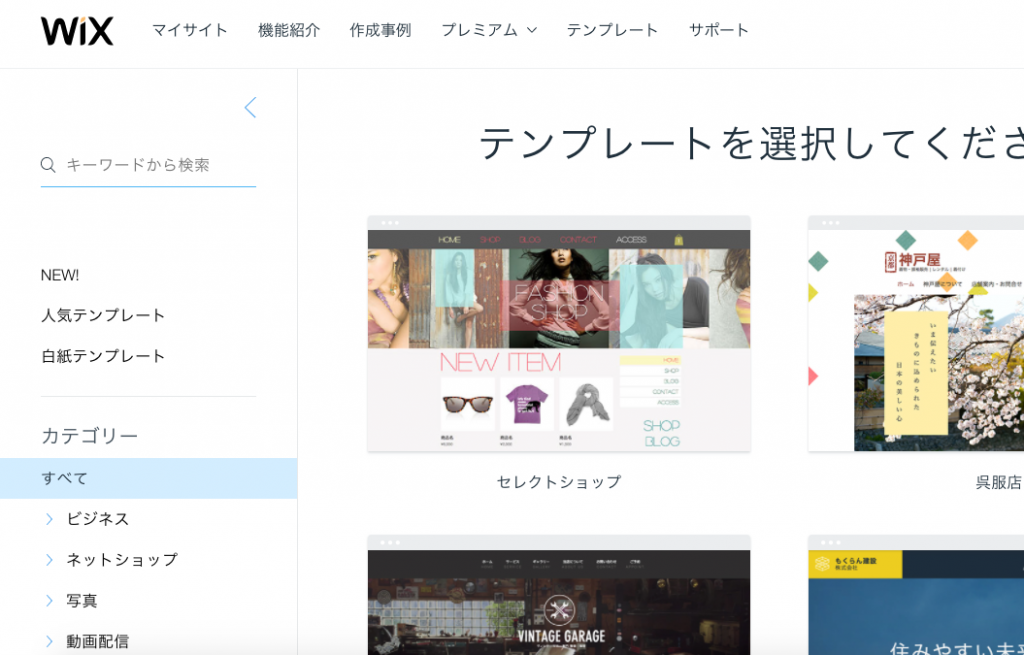Open the 神戸屋 kimono template thumbnail
The width and height of the screenshot is (1024, 655).
(916, 334)
